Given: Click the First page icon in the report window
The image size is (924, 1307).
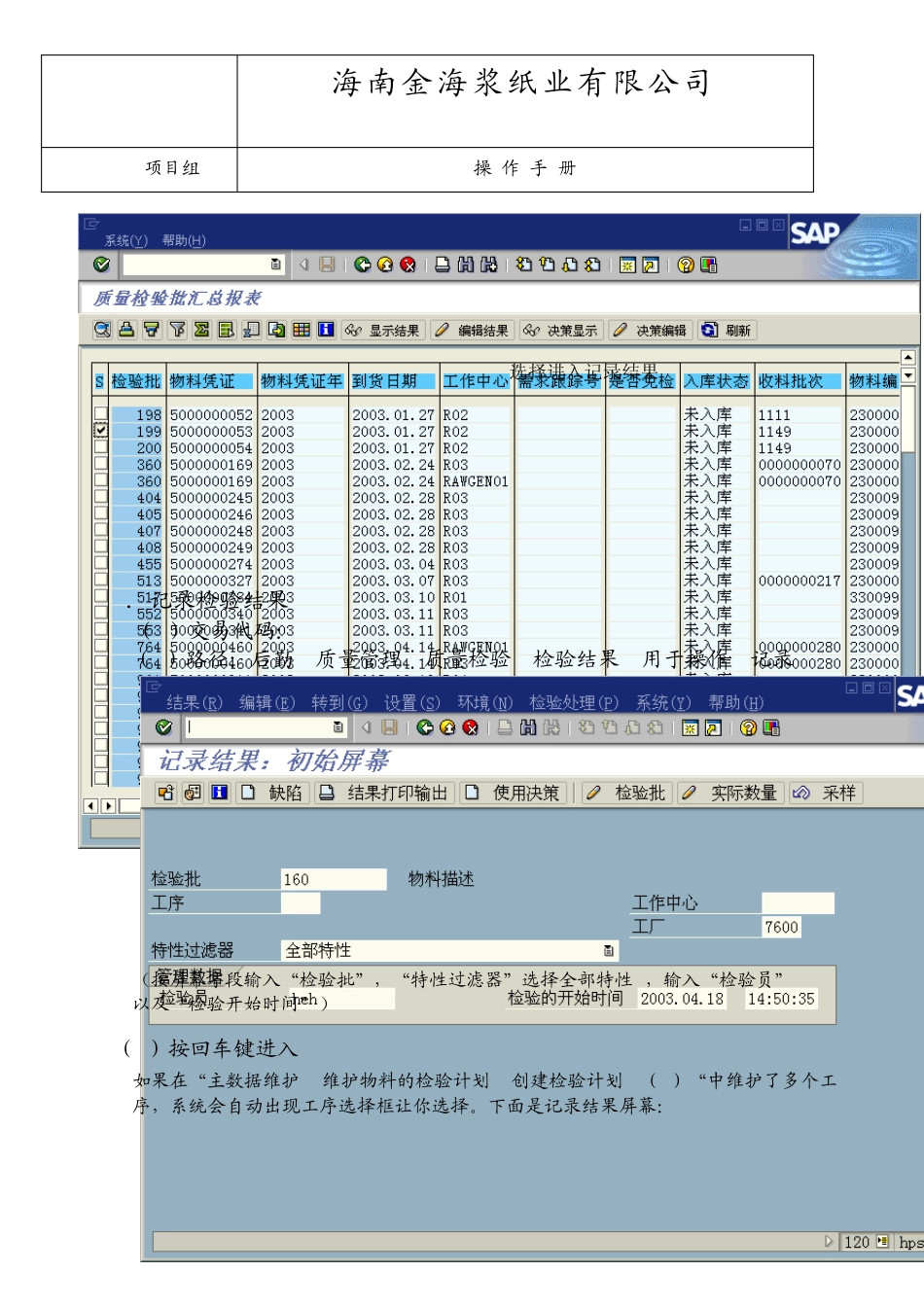Looking at the screenshot, I should click(x=524, y=265).
